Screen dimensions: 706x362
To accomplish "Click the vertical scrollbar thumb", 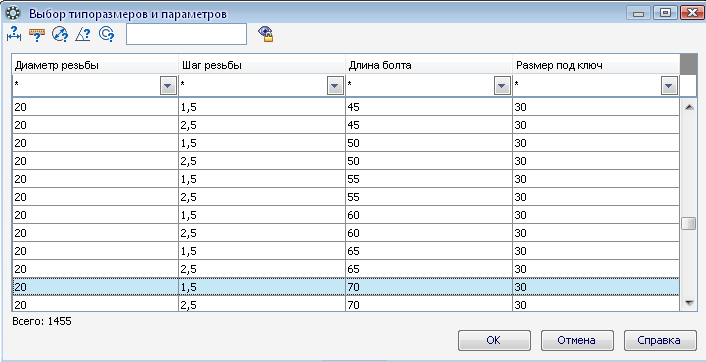I will pyautogui.click(x=688, y=224).
